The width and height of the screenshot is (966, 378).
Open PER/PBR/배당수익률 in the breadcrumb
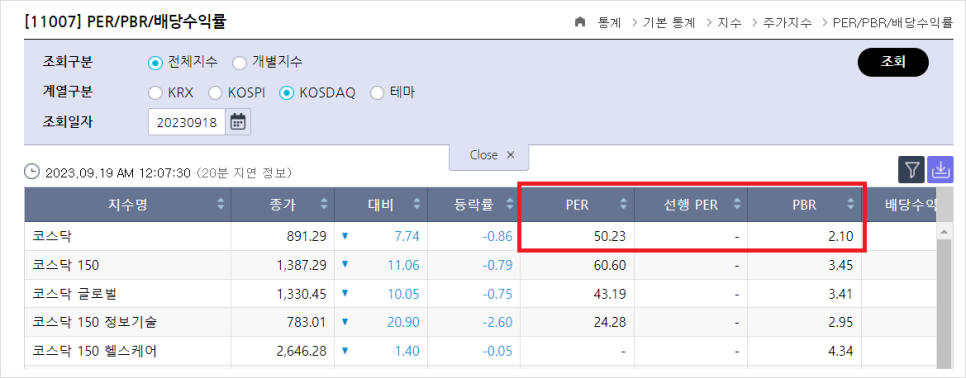[892, 23]
